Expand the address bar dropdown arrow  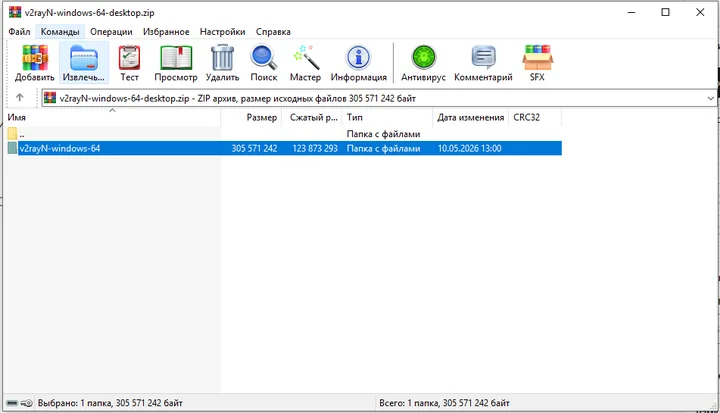[710, 98]
